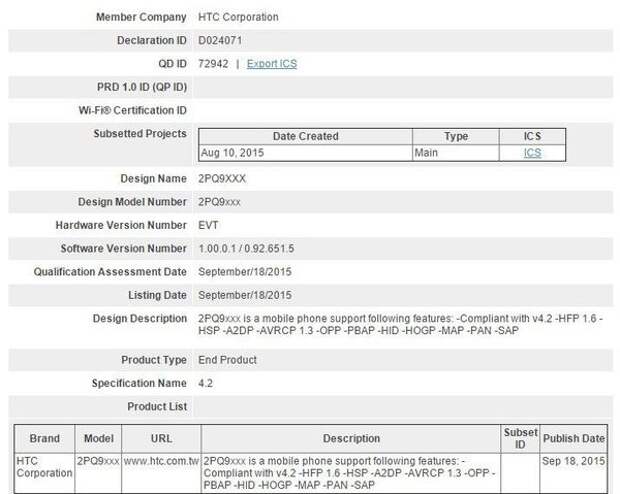Viewport: 620px width, 494px height.
Task: Click the PRD 1.0 ID (QP ID) label
Action: click(142, 87)
